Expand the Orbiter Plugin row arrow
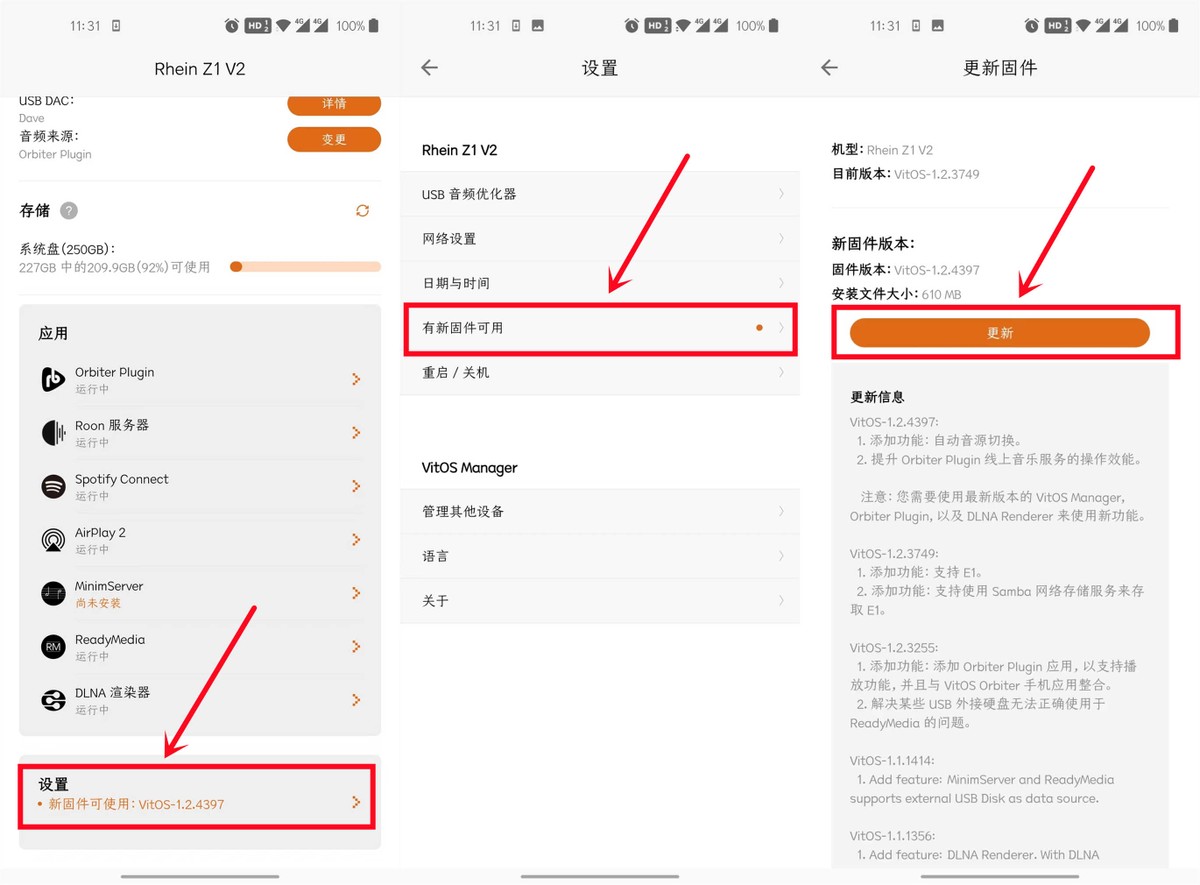1200x885 pixels. pyautogui.click(x=356, y=380)
